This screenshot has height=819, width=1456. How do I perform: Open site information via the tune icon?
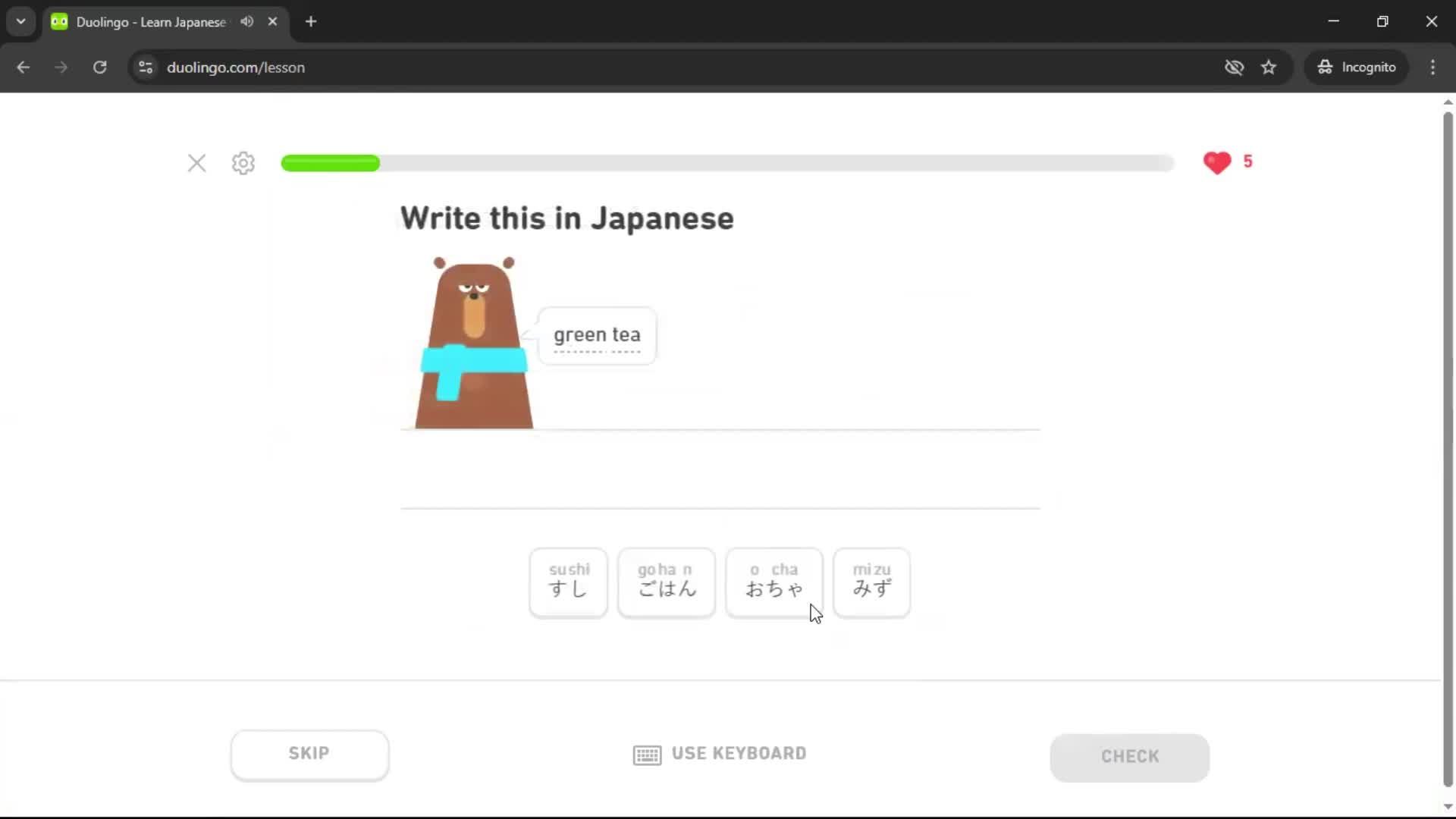(145, 67)
